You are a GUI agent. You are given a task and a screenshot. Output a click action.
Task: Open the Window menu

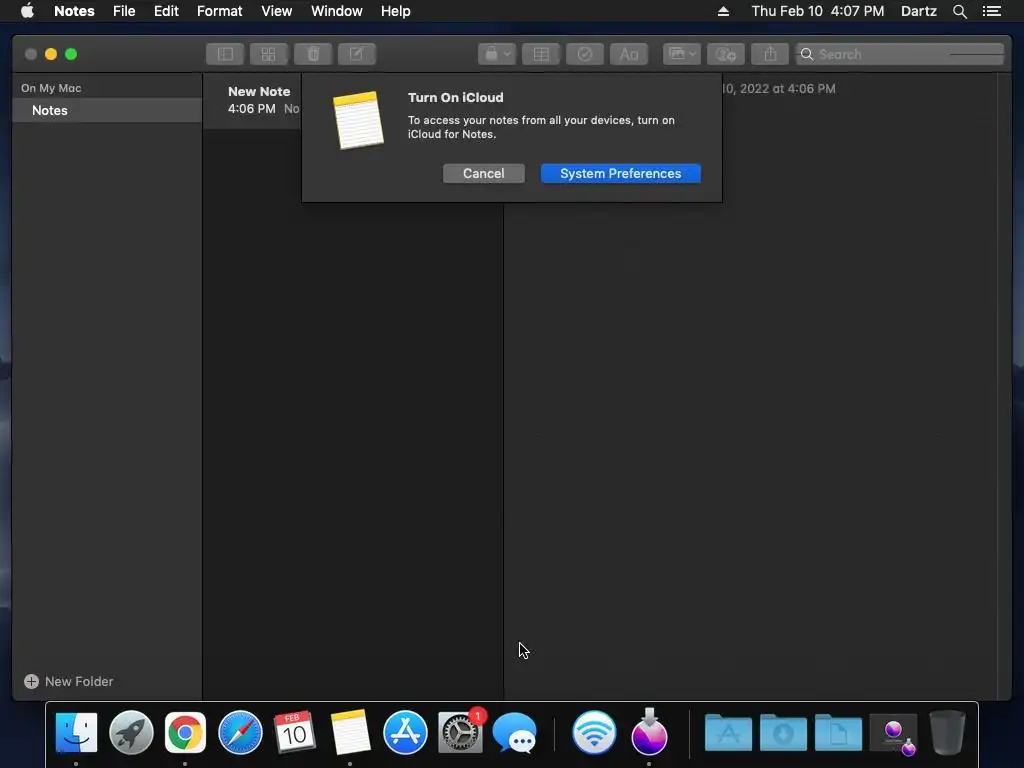[x=336, y=11]
